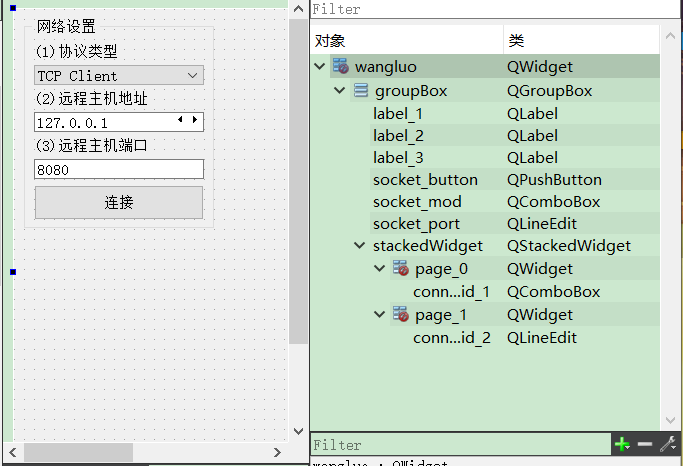683x466 pixels.
Task: Collapse the groupBox tree node
Action: [x=339, y=91]
